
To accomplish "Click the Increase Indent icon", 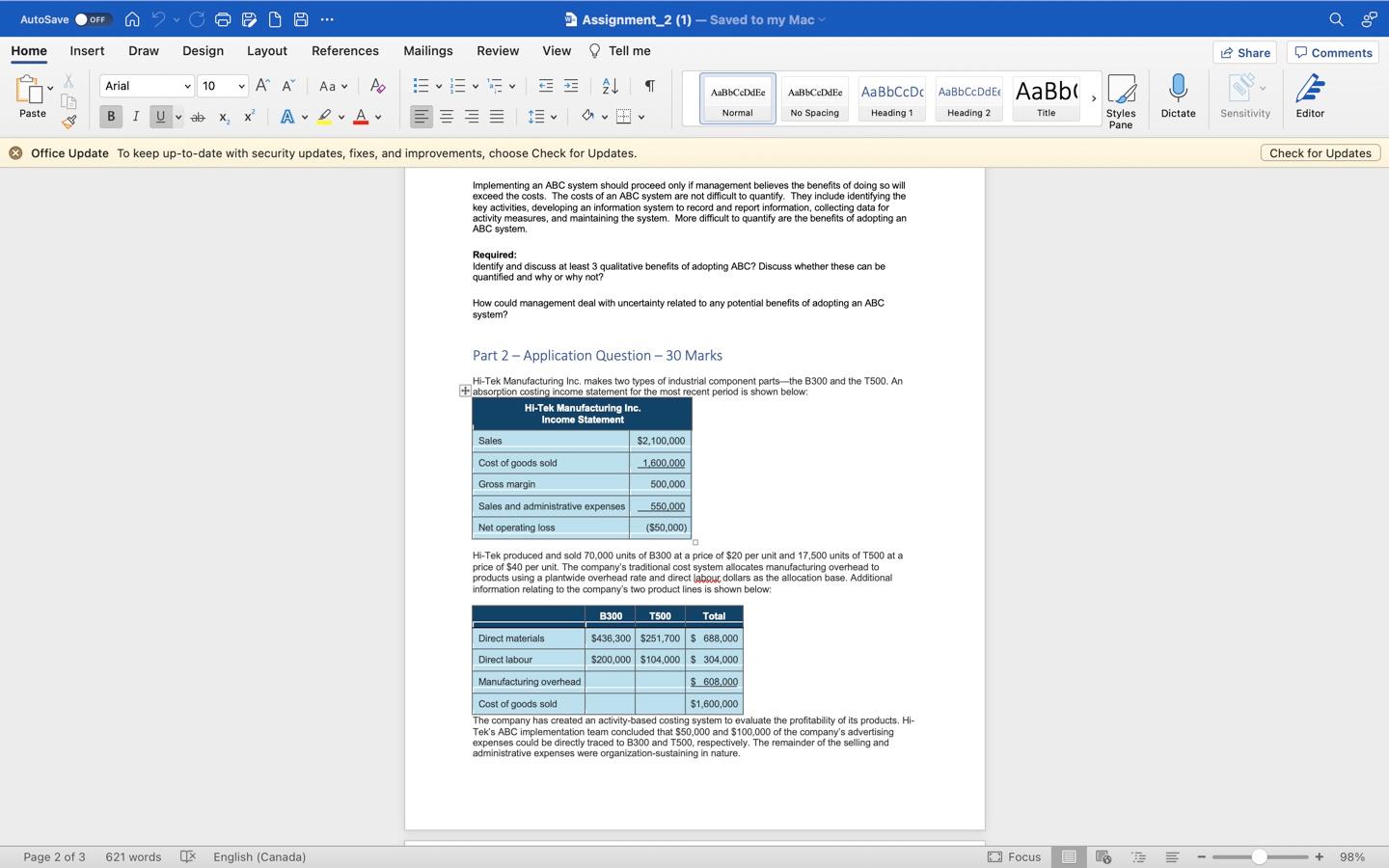I will (x=569, y=86).
